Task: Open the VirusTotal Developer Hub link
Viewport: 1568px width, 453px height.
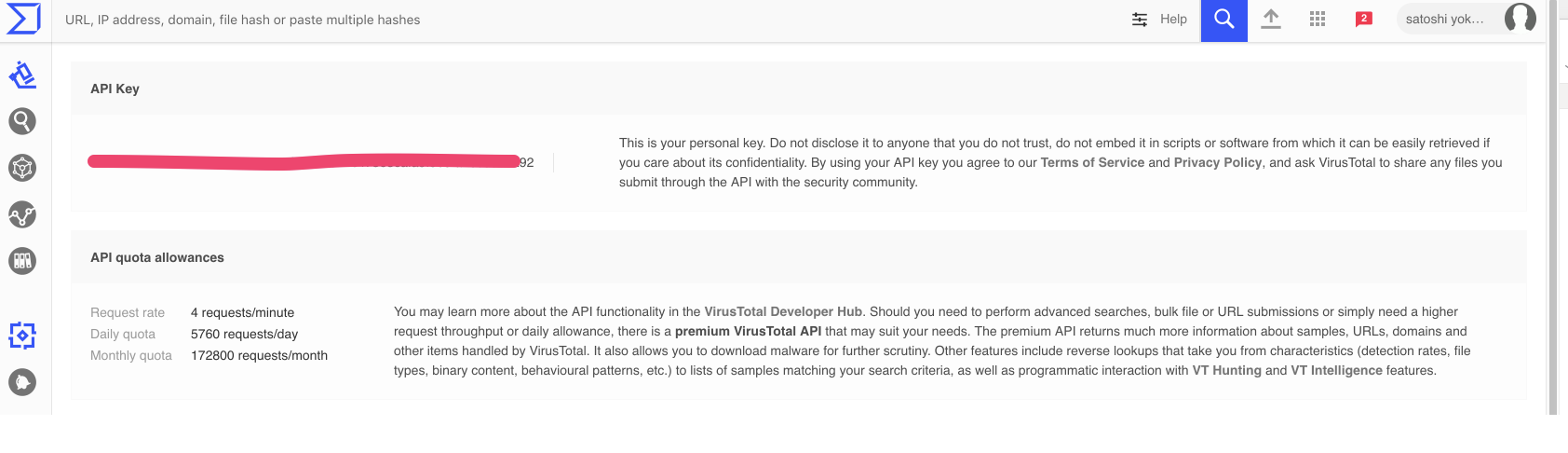Action: (x=783, y=311)
